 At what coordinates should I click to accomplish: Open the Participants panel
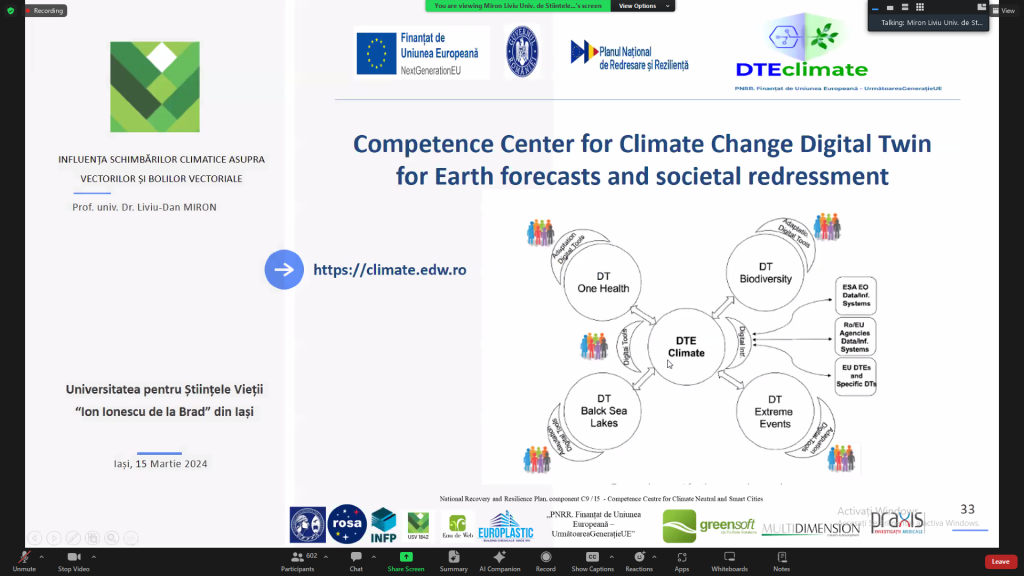(x=296, y=559)
